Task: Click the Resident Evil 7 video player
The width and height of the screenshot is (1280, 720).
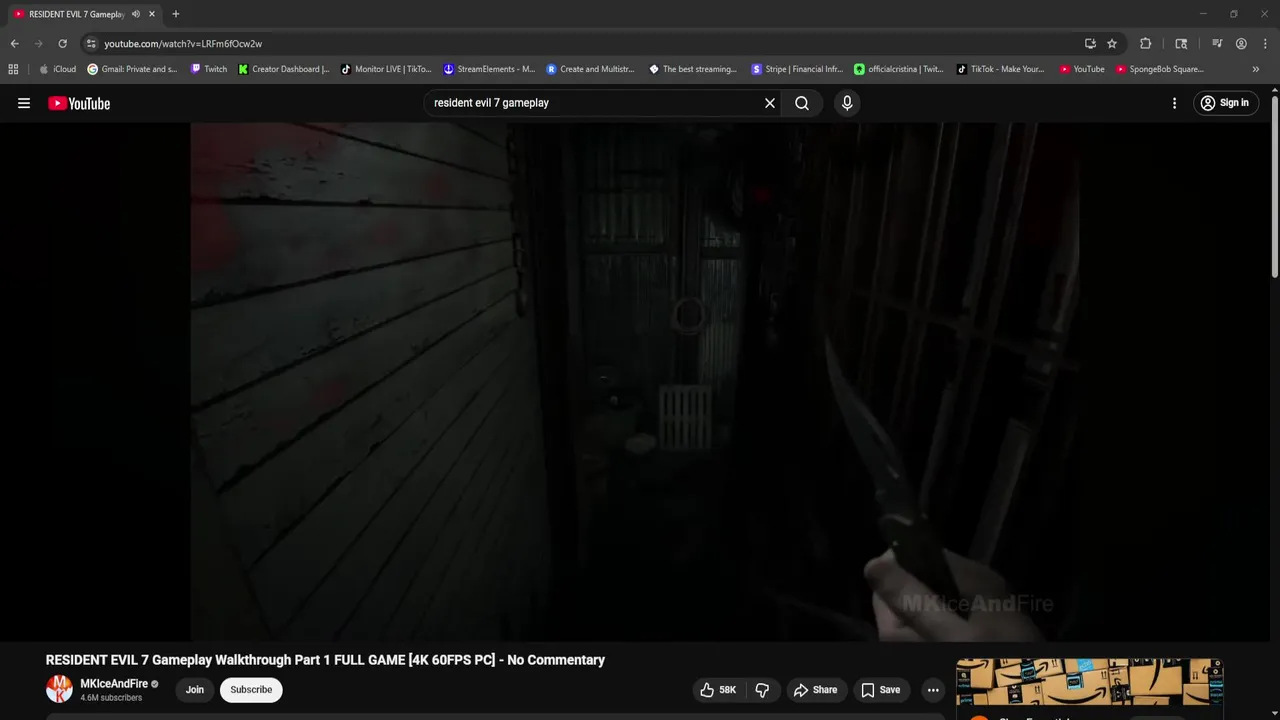Action: [x=634, y=382]
